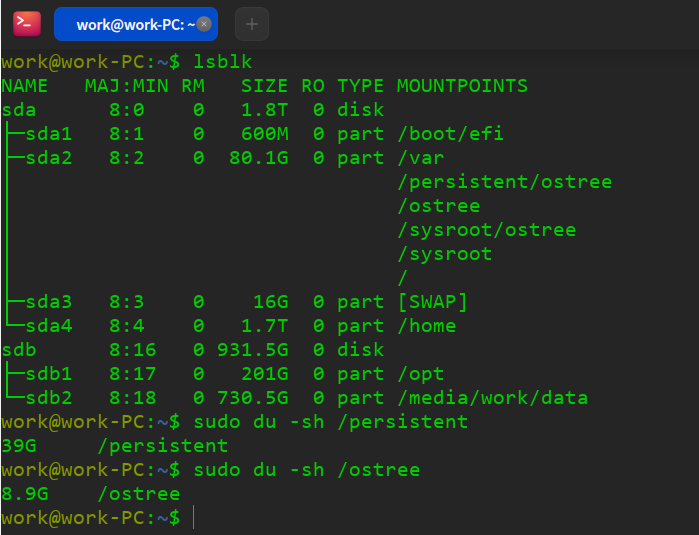Click the sdb1 partition name
Viewport: 699px width, 535px height.
coord(49,374)
